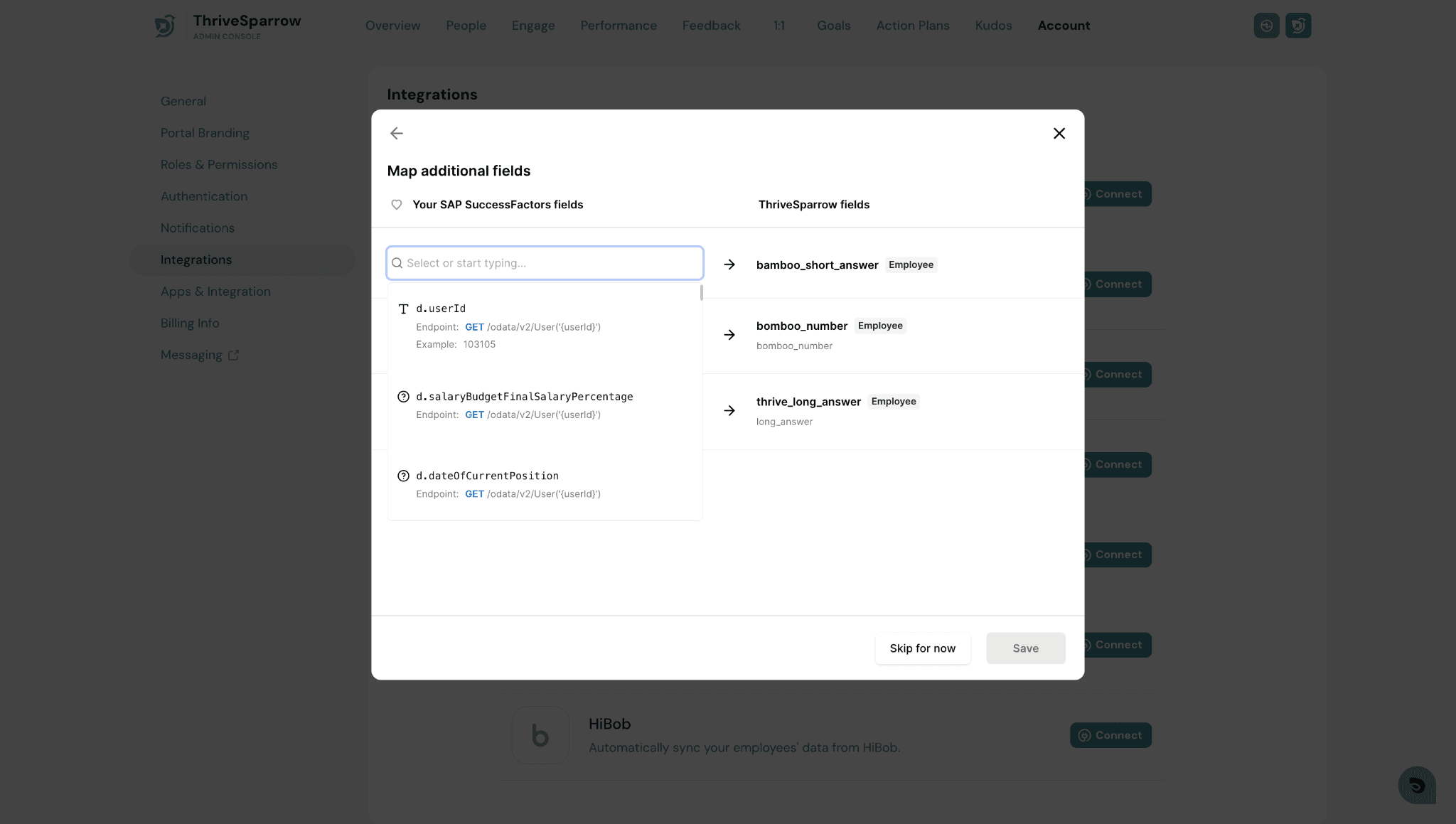1456x824 pixels.
Task: Click the Employee tag on bamboo_short_answer
Action: [x=911, y=264]
